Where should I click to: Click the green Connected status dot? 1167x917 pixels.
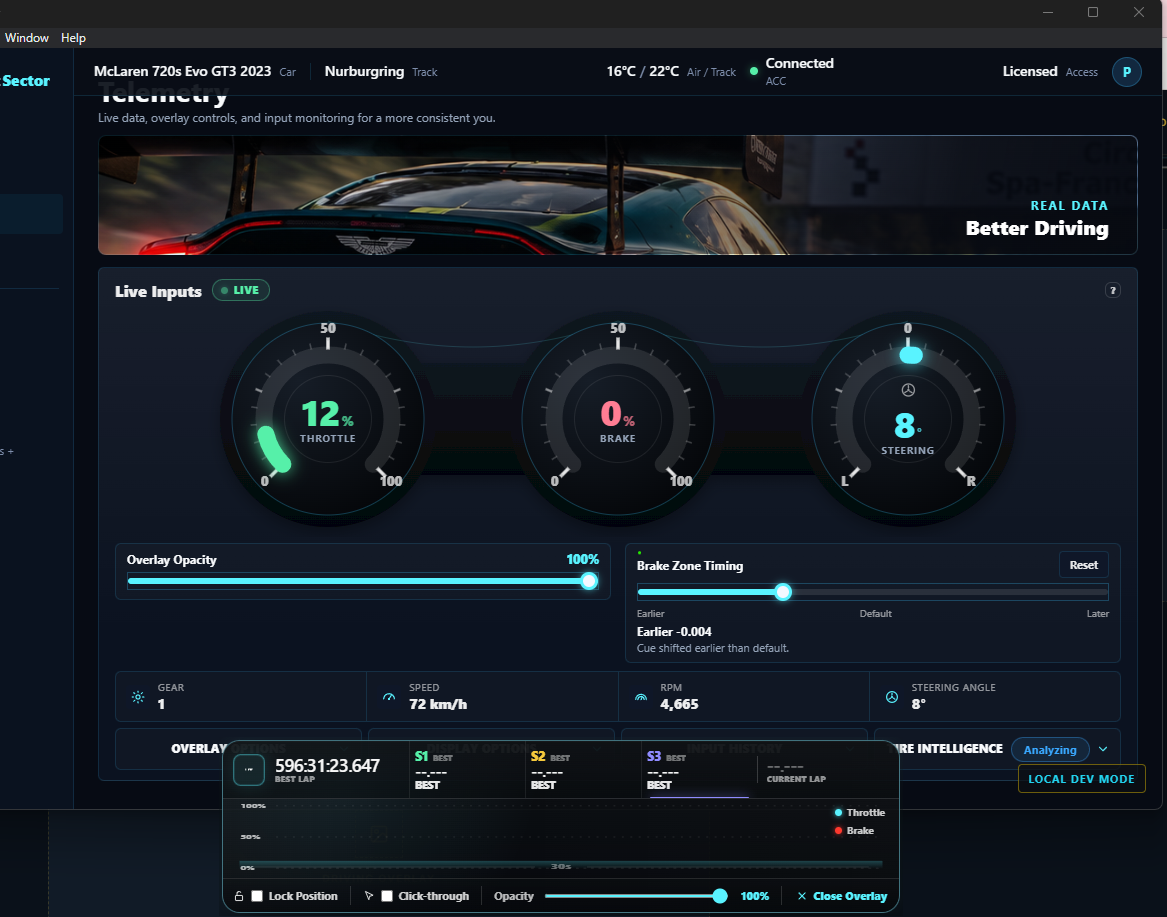753,71
